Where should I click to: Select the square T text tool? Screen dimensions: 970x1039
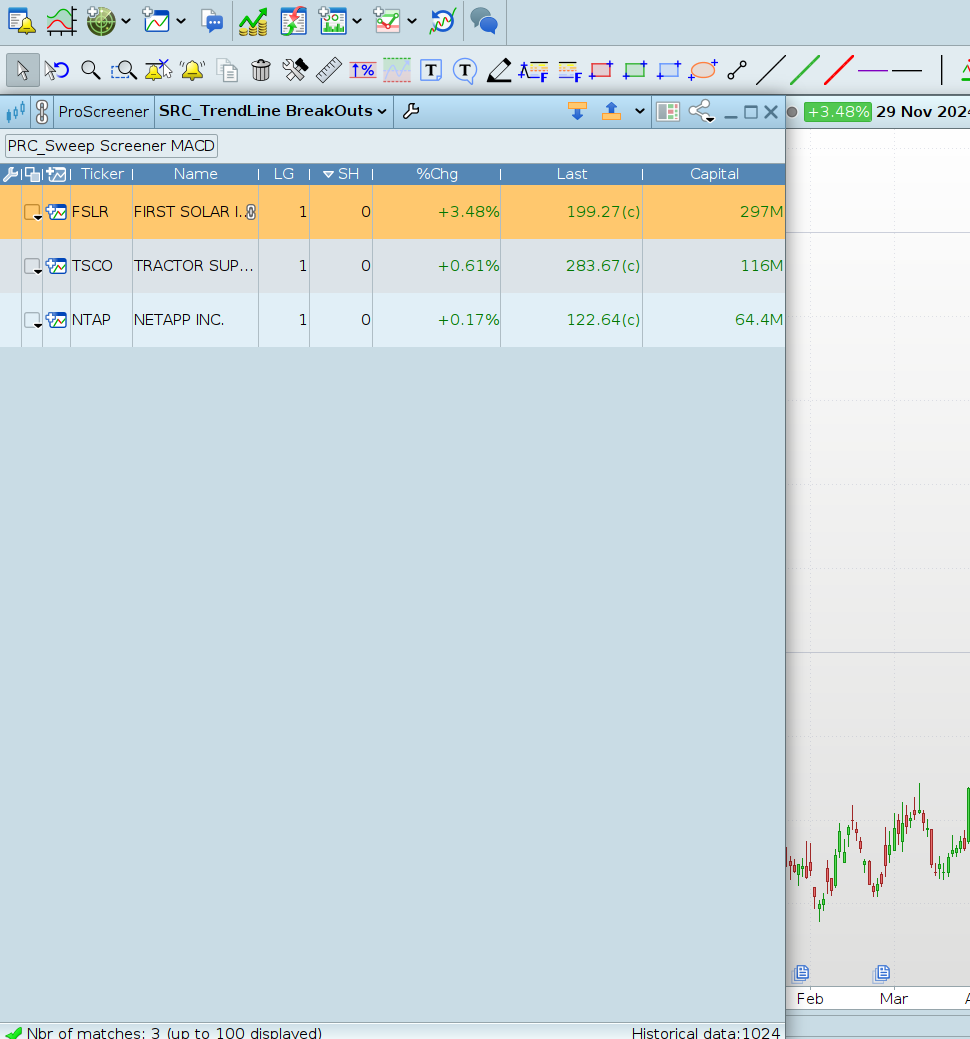(x=431, y=70)
